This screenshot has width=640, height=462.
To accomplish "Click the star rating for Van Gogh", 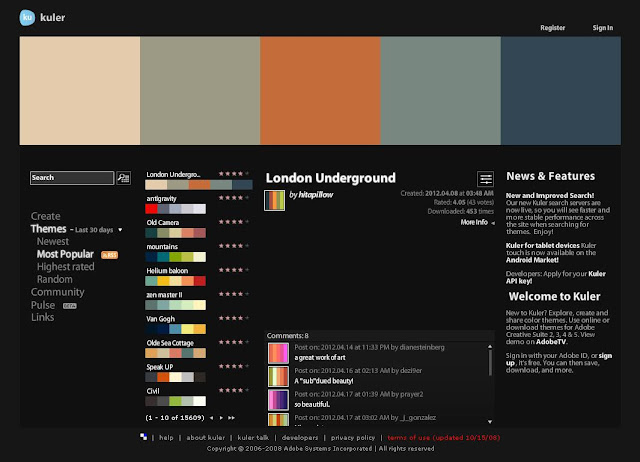I will coord(234,318).
